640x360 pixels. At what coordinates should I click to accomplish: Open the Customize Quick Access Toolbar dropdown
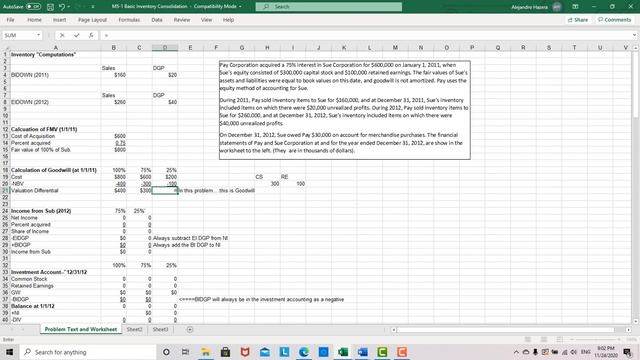pyautogui.click(x=93, y=7)
